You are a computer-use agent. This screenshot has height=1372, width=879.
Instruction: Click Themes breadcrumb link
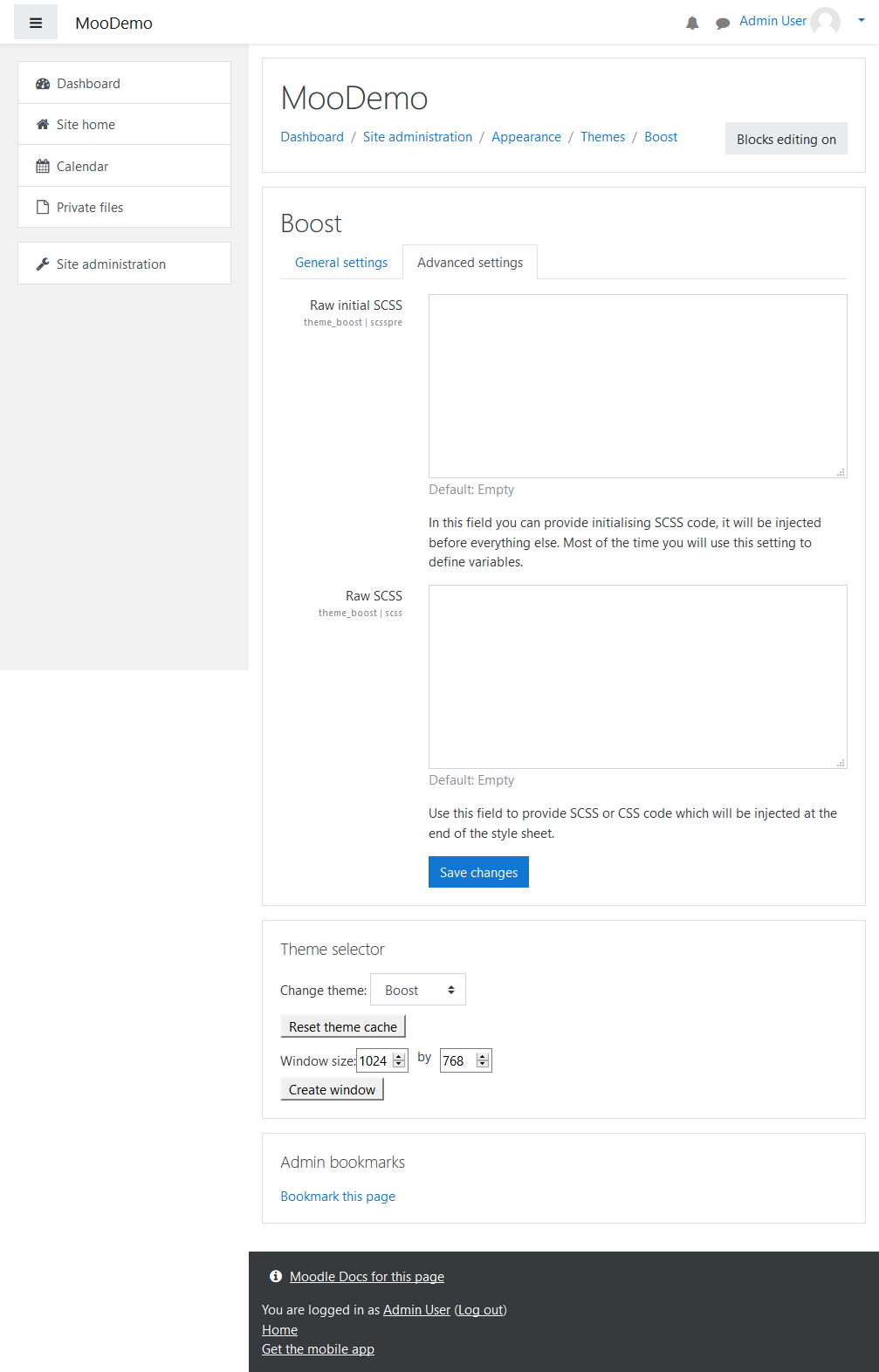[602, 137]
